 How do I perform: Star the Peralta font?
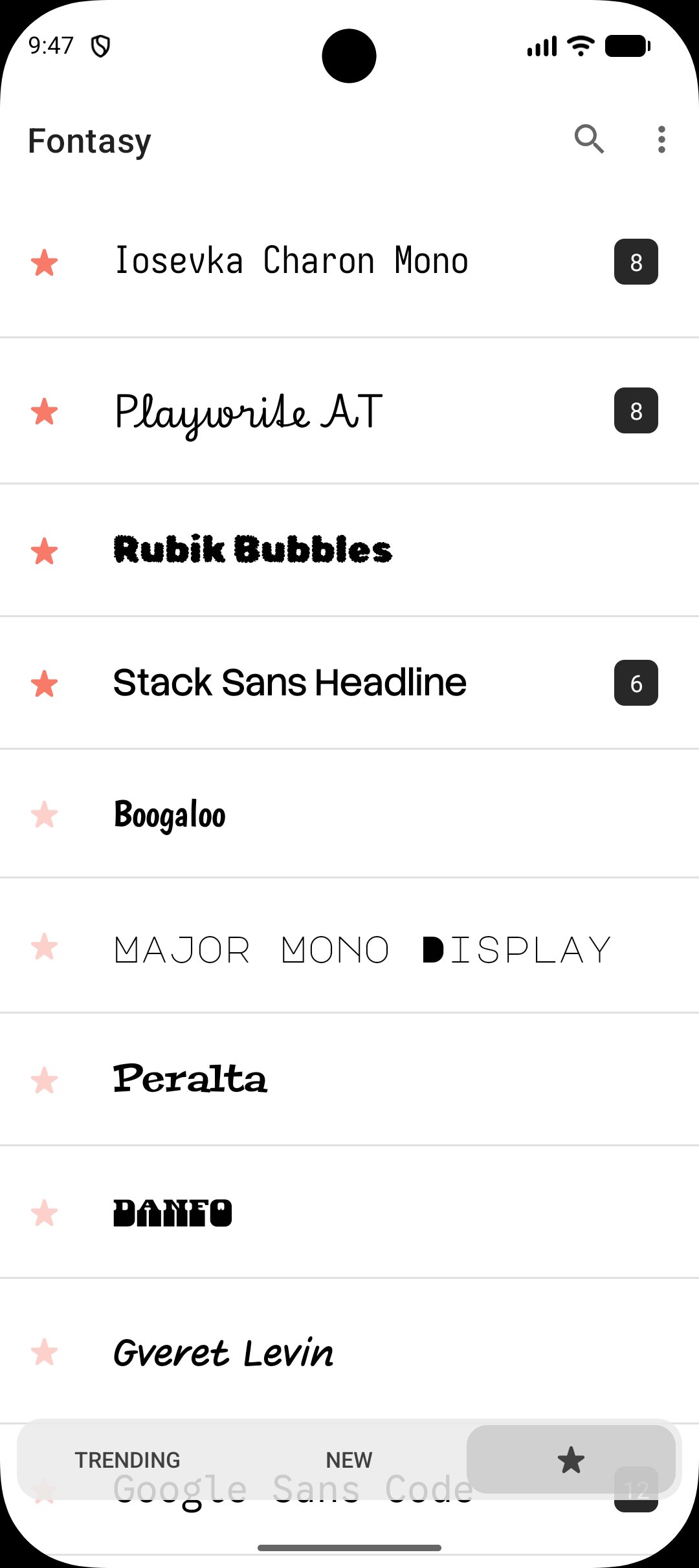(45, 1080)
